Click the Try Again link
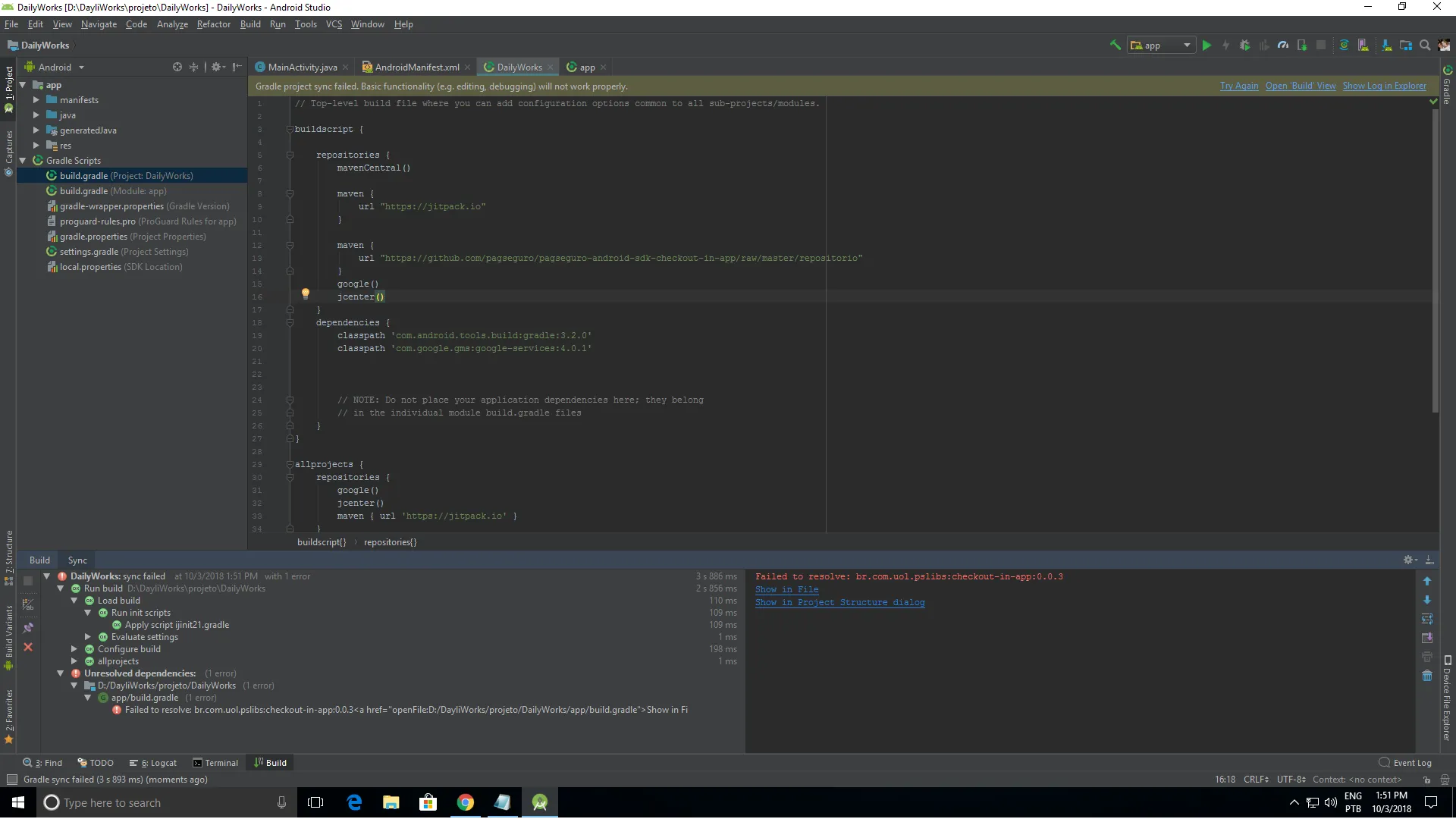Image resolution: width=1456 pixels, height=819 pixels. (1238, 86)
